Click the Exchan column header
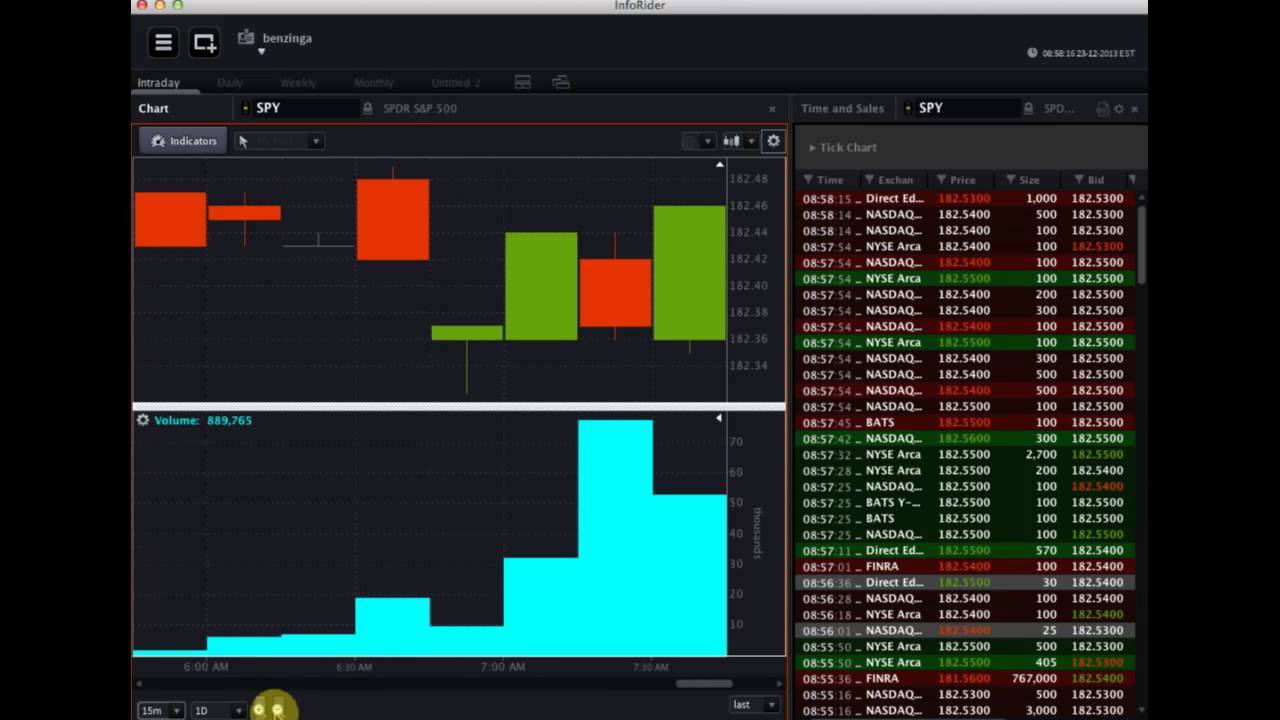The height and width of the screenshot is (720, 1280). coord(895,180)
